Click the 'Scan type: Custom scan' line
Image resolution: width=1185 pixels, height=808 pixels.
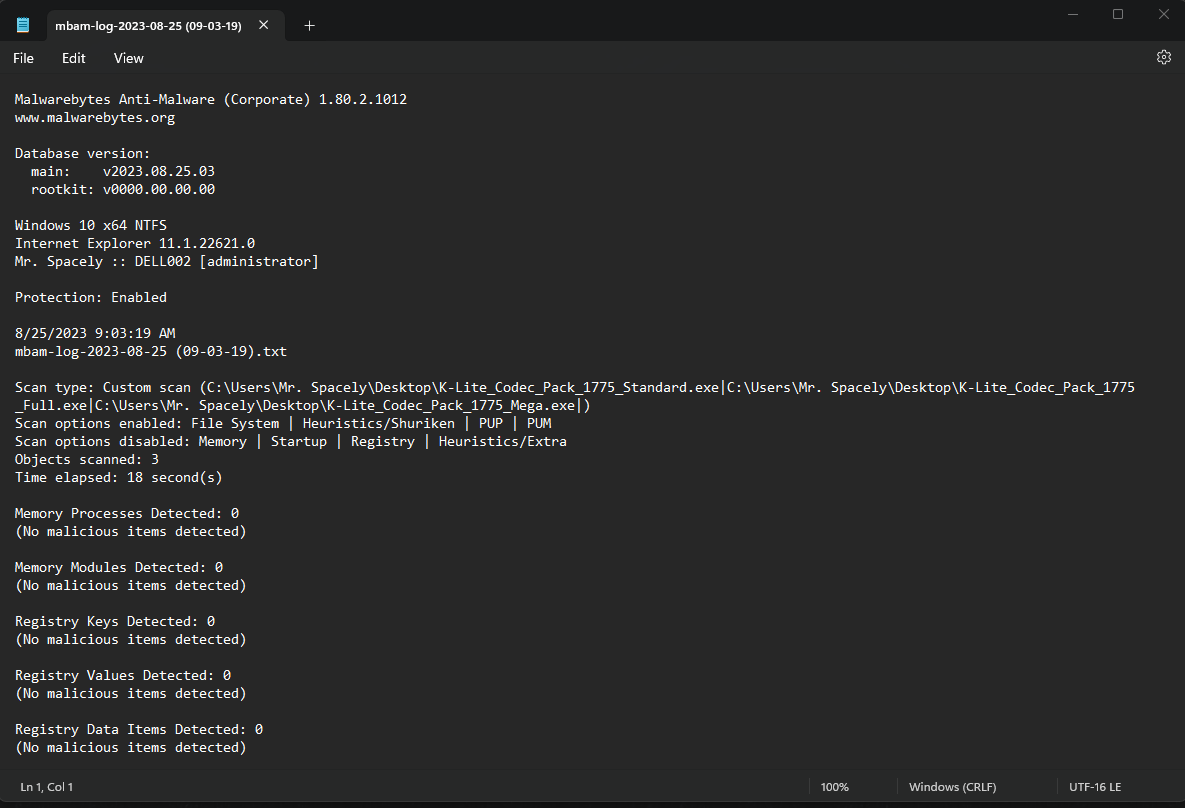[x=574, y=396]
